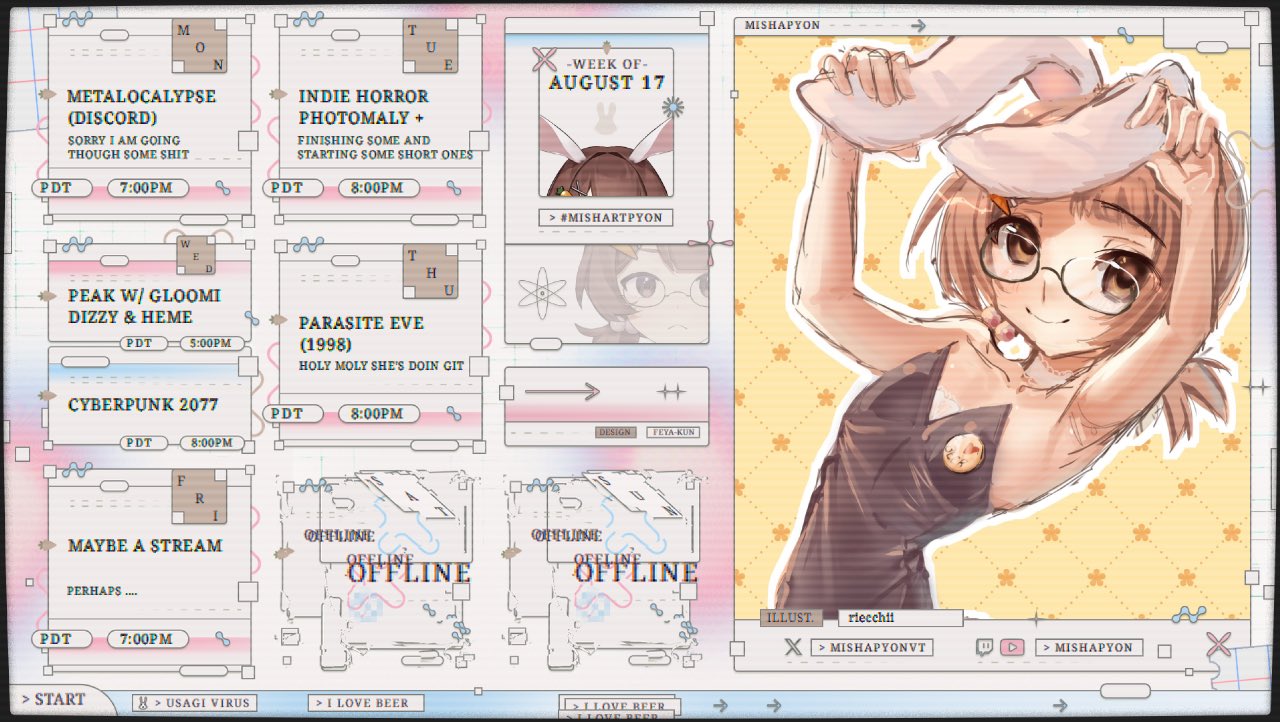Click the PARASITE EVE (1998) title
This screenshot has height=722, width=1280.
361,333
